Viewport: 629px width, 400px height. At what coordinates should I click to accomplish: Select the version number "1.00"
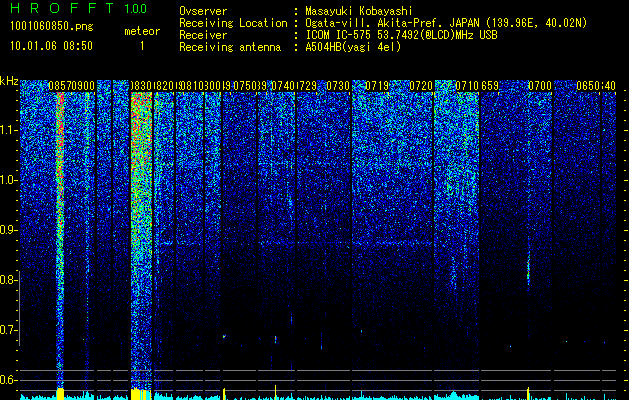coord(135,8)
